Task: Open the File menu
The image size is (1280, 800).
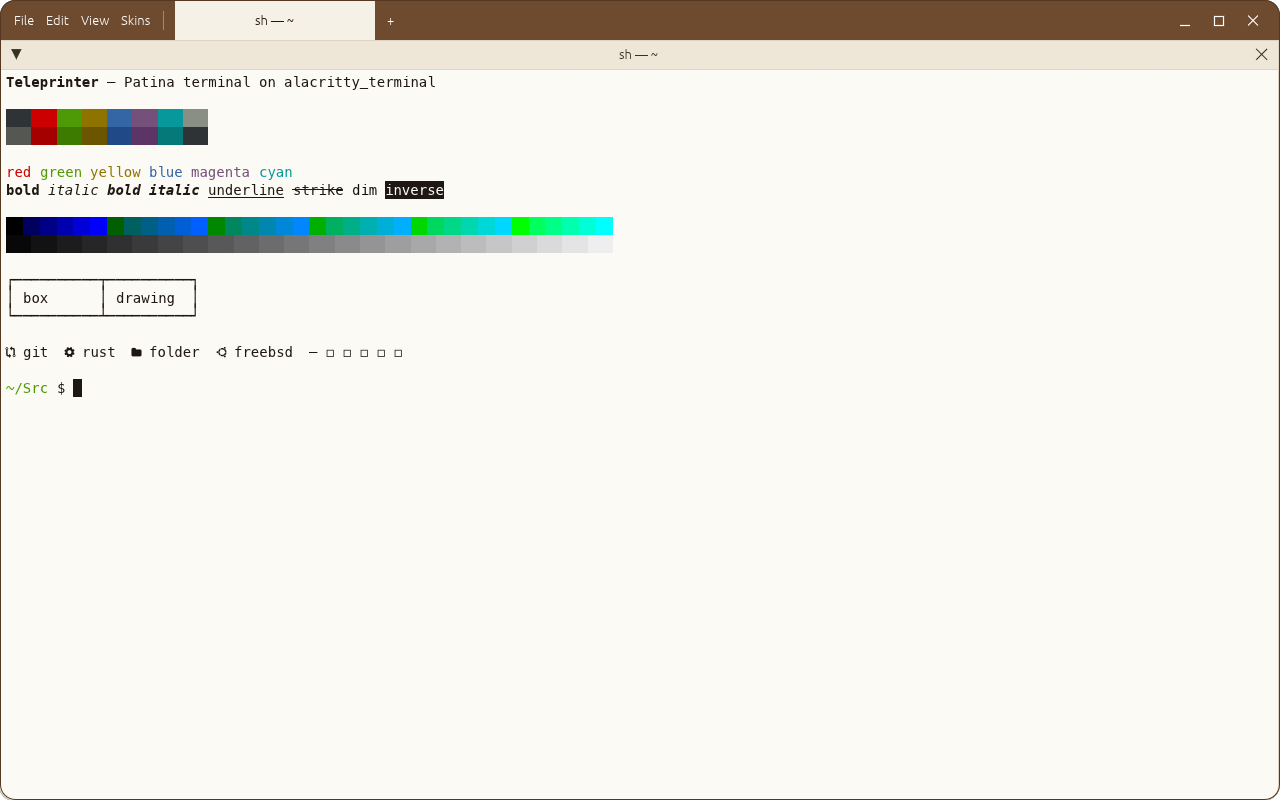Action: (24, 20)
